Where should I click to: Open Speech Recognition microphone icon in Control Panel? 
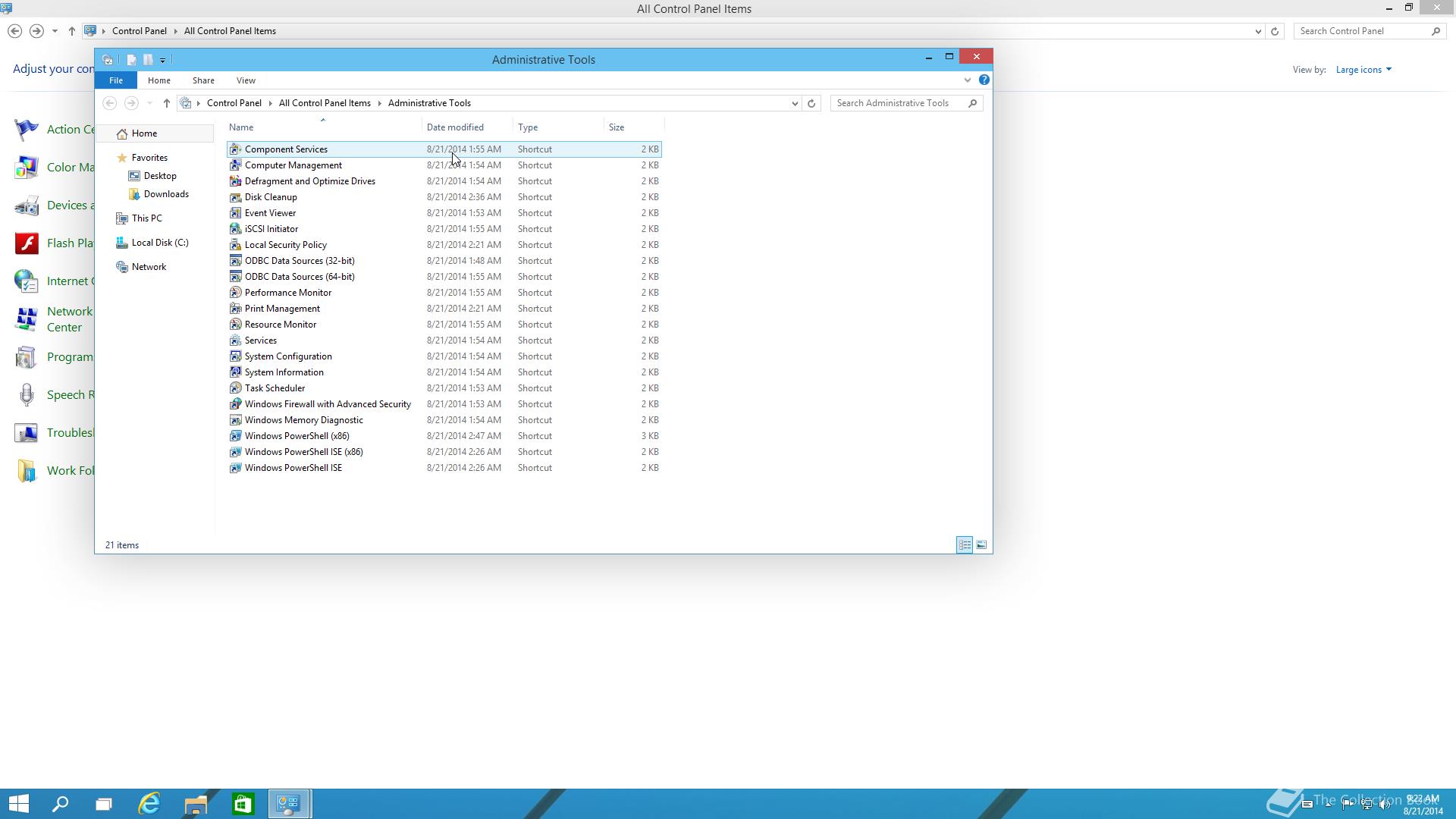[27, 395]
